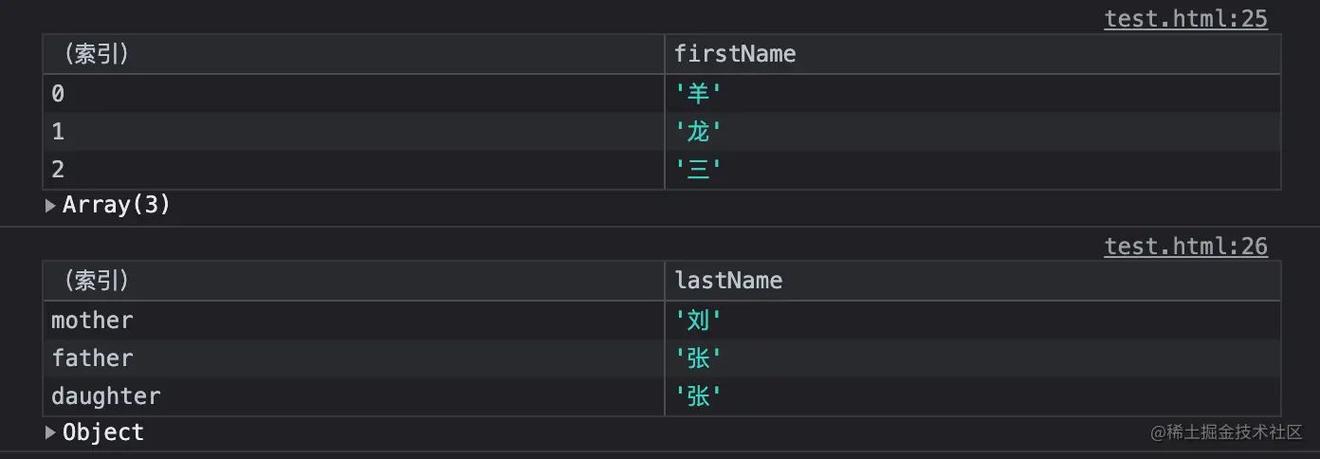This screenshot has width=1320, height=459.
Task: Expand the Object disclosure triangle
Action: [51, 433]
